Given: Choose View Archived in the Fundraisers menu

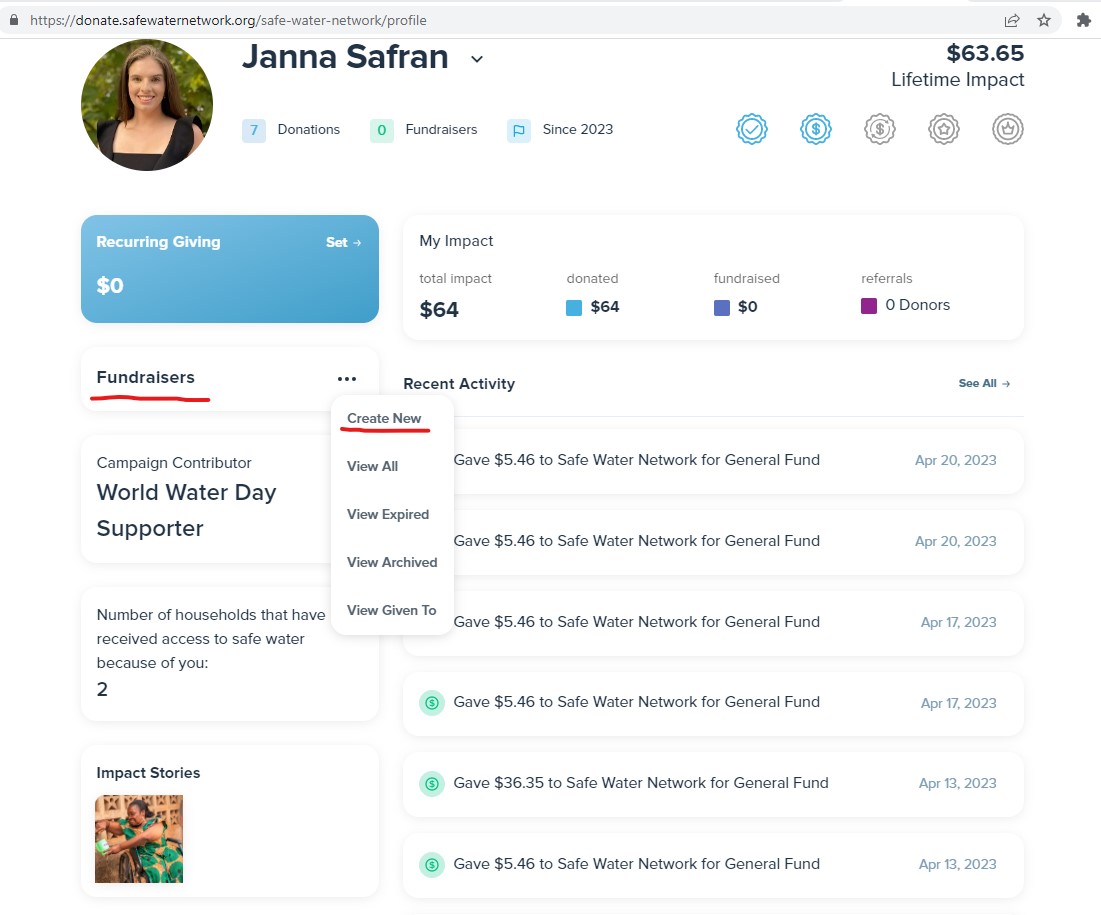Looking at the screenshot, I should (x=392, y=562).
